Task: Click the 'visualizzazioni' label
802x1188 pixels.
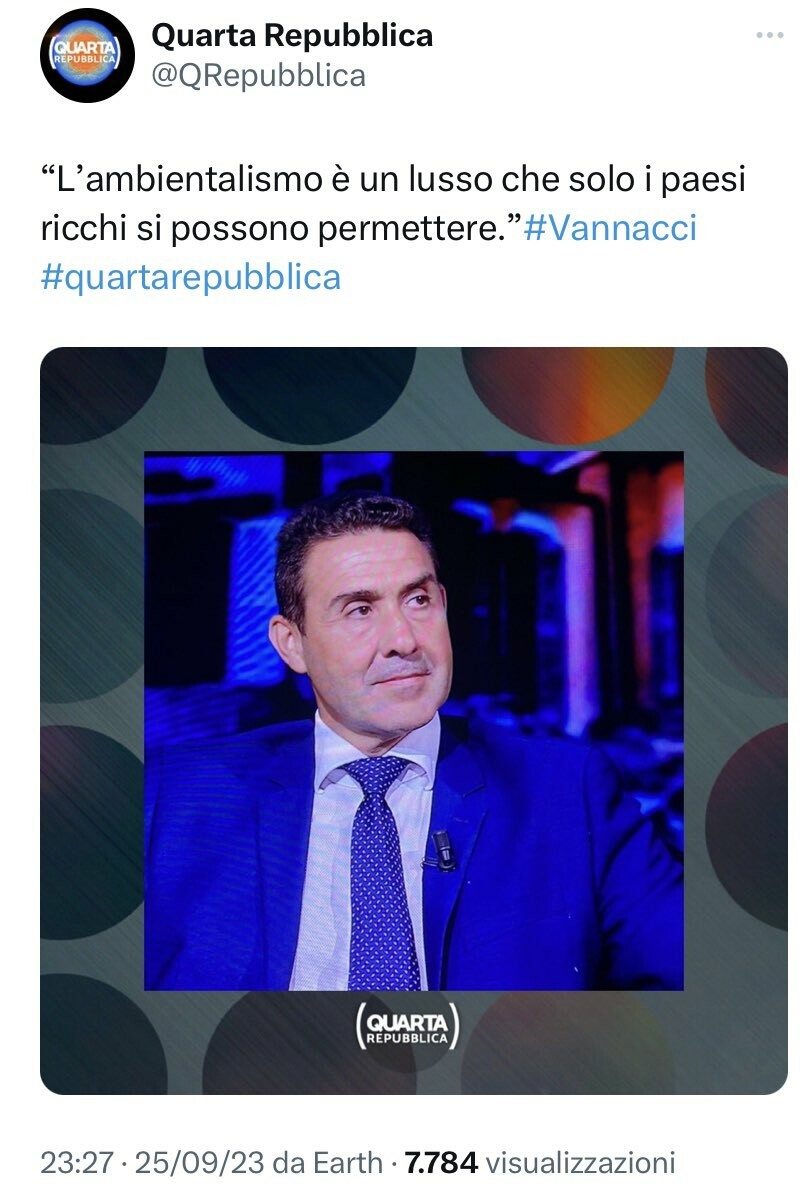Action: coord(580,1162)
